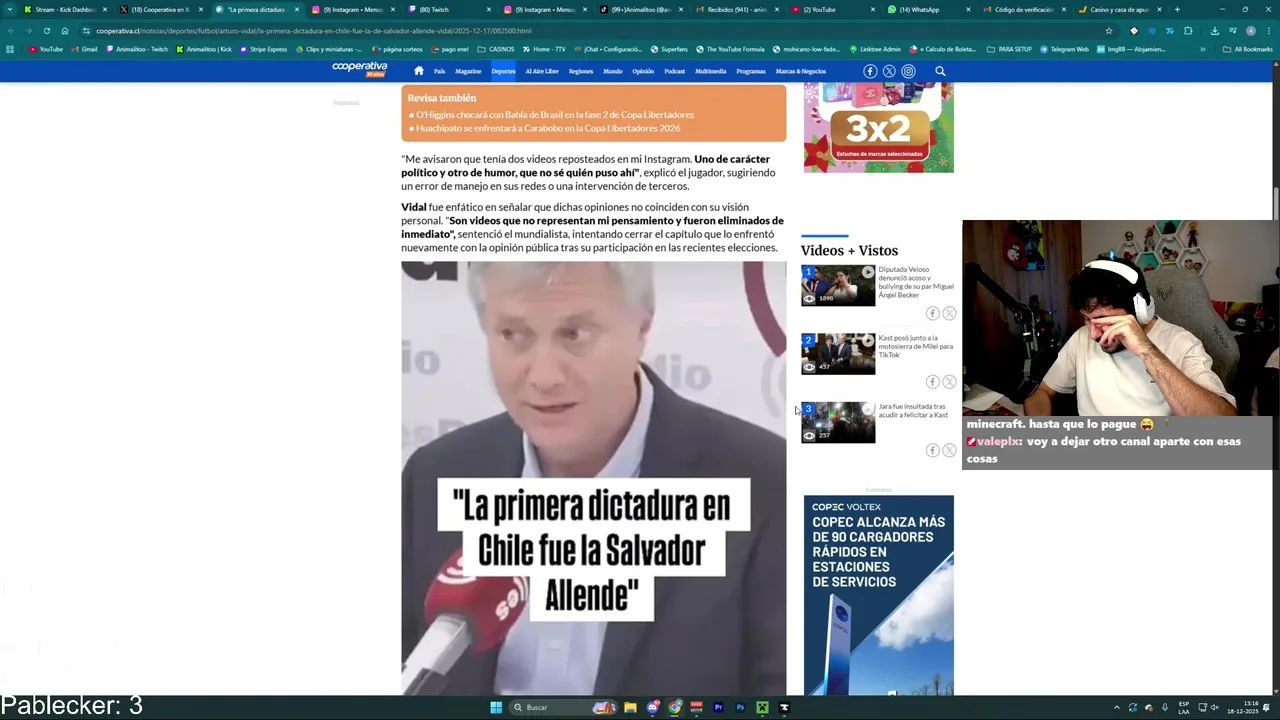Click the browser address bar URL

coord(313,31)
